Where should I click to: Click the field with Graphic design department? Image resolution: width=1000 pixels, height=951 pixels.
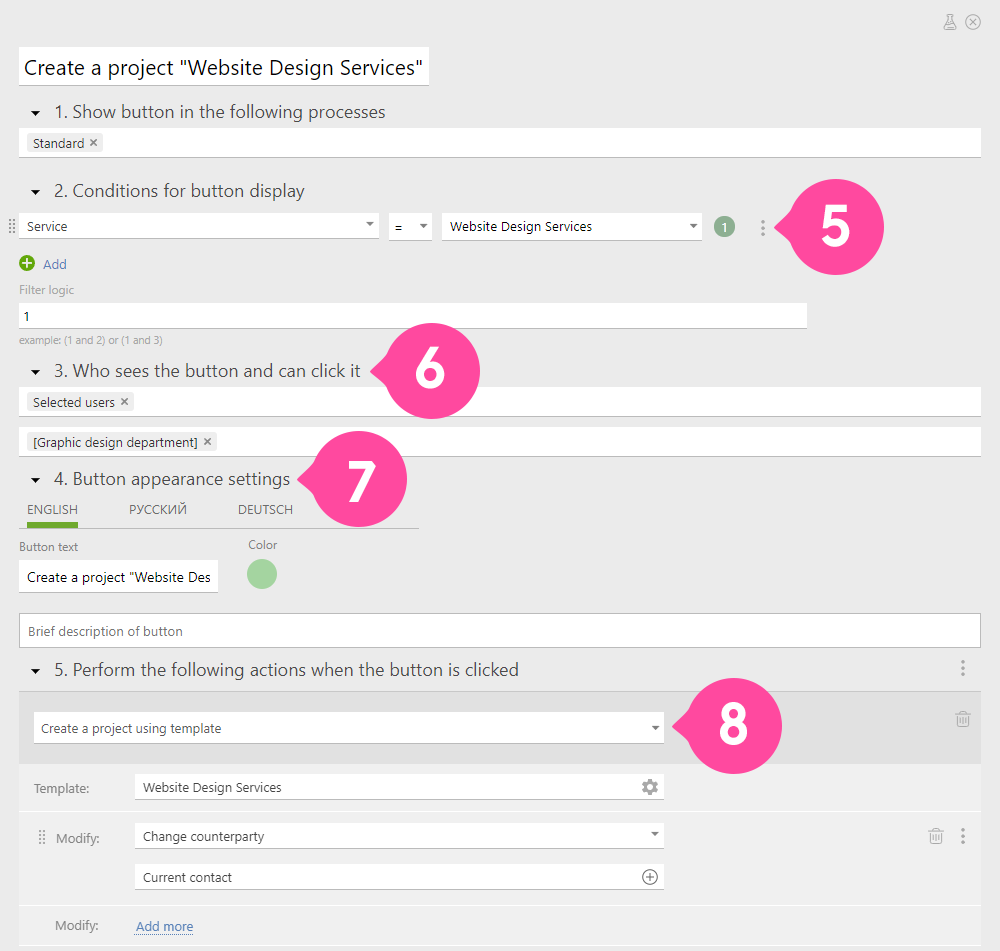pos(500,442)
